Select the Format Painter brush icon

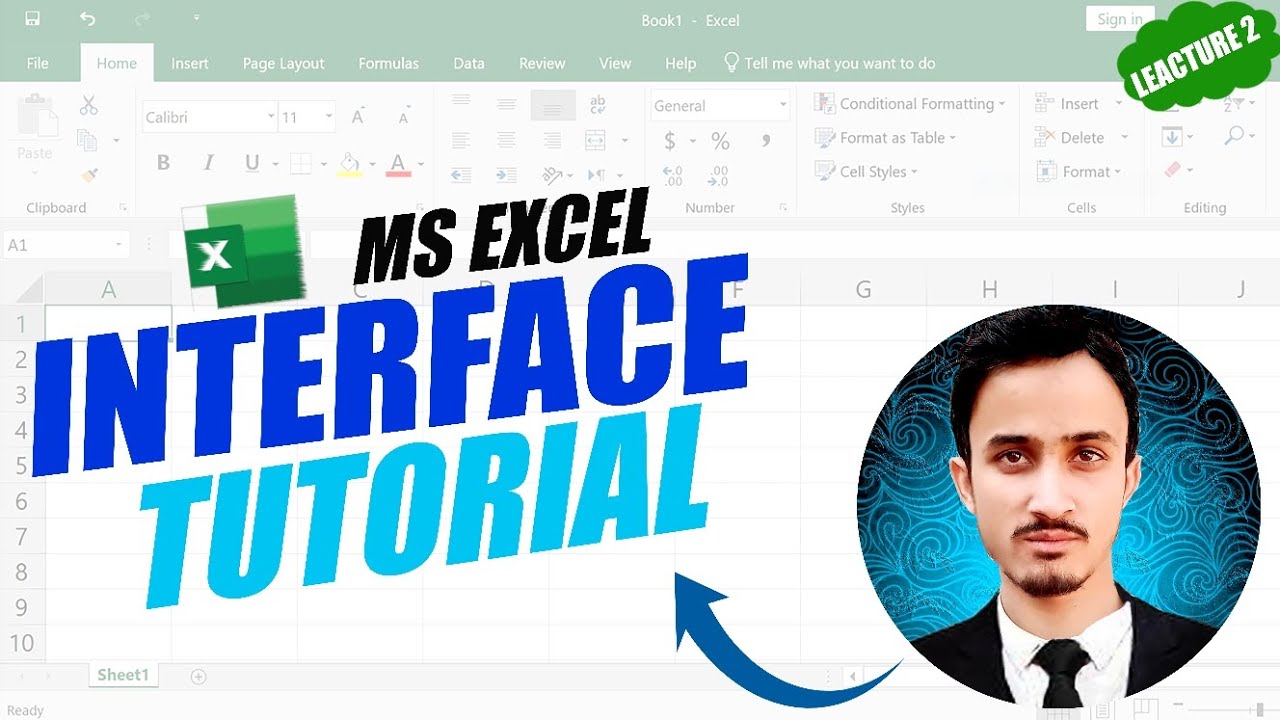click(x=90, y=175)
